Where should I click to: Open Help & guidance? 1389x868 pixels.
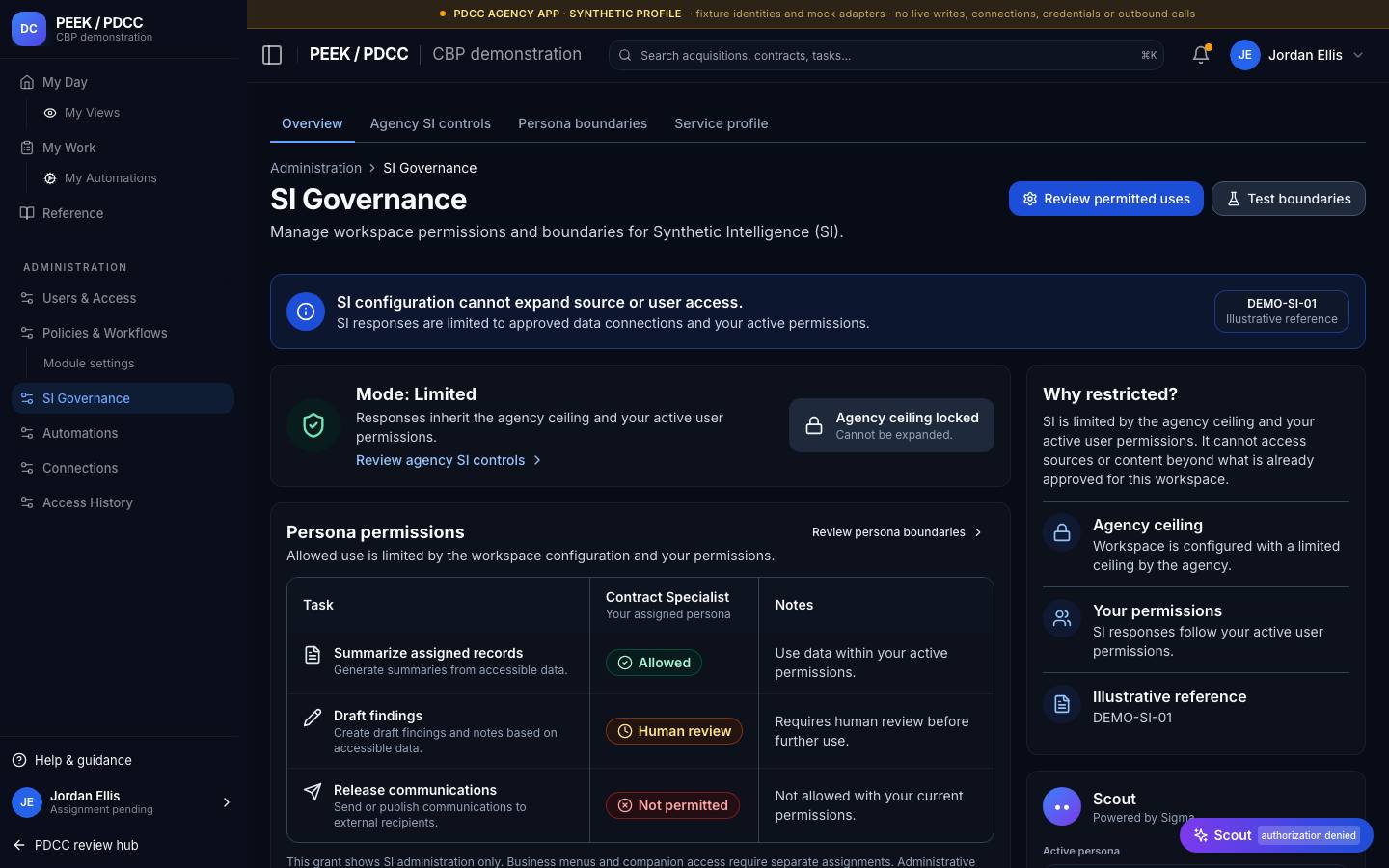(73, 760)
